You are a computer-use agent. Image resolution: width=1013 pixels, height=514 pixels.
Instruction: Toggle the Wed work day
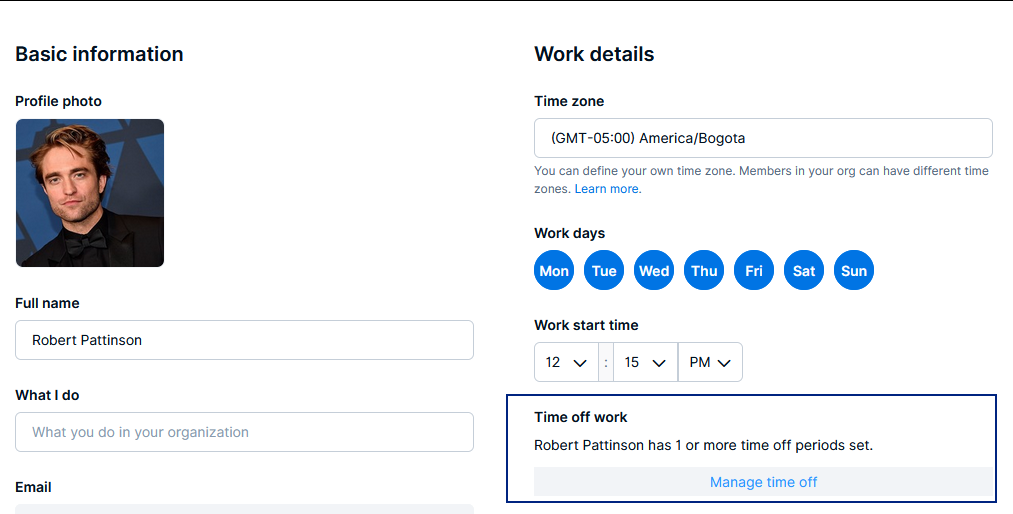[654, 270]
